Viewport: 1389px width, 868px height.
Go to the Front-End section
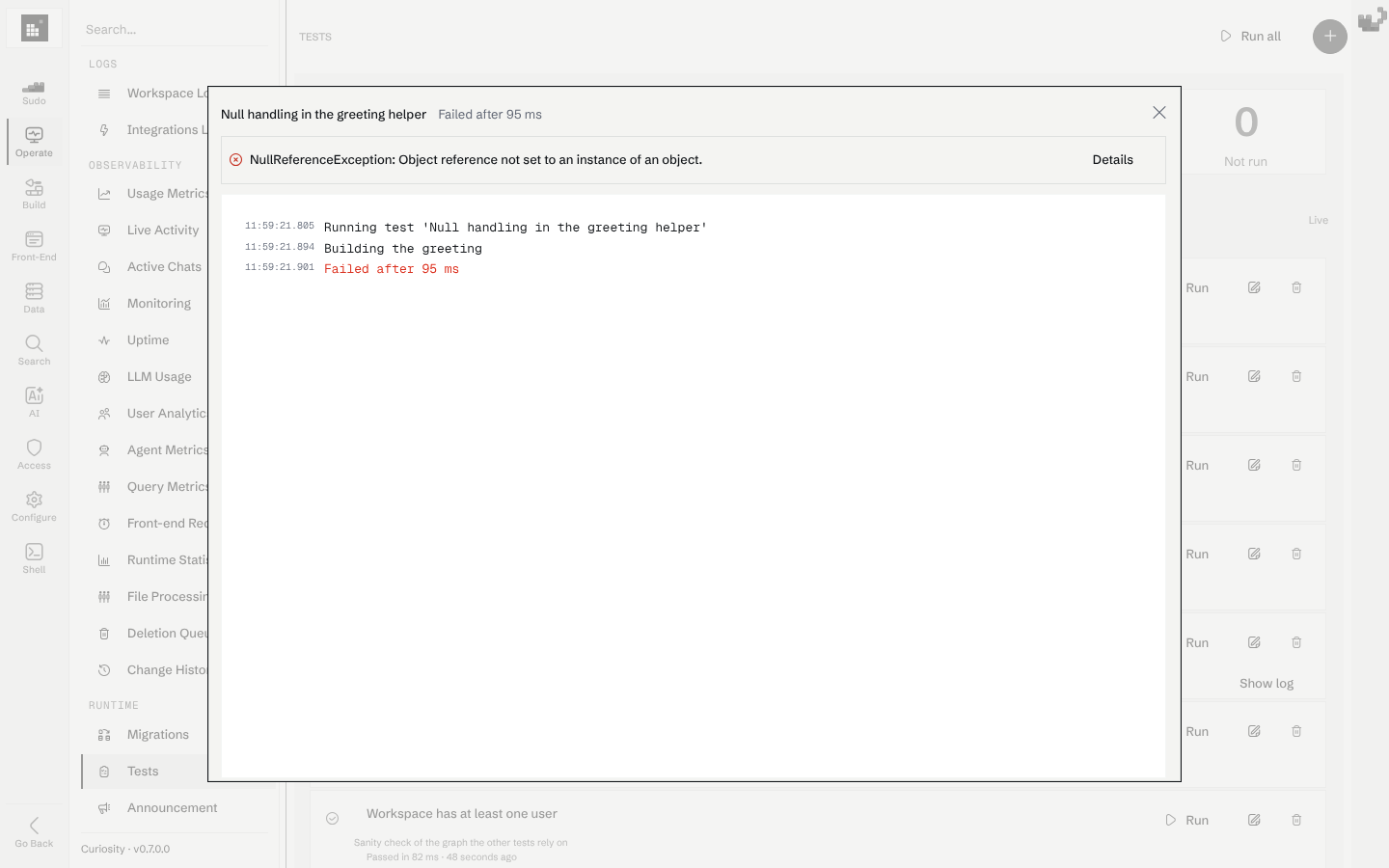click(x=34, y=246)
